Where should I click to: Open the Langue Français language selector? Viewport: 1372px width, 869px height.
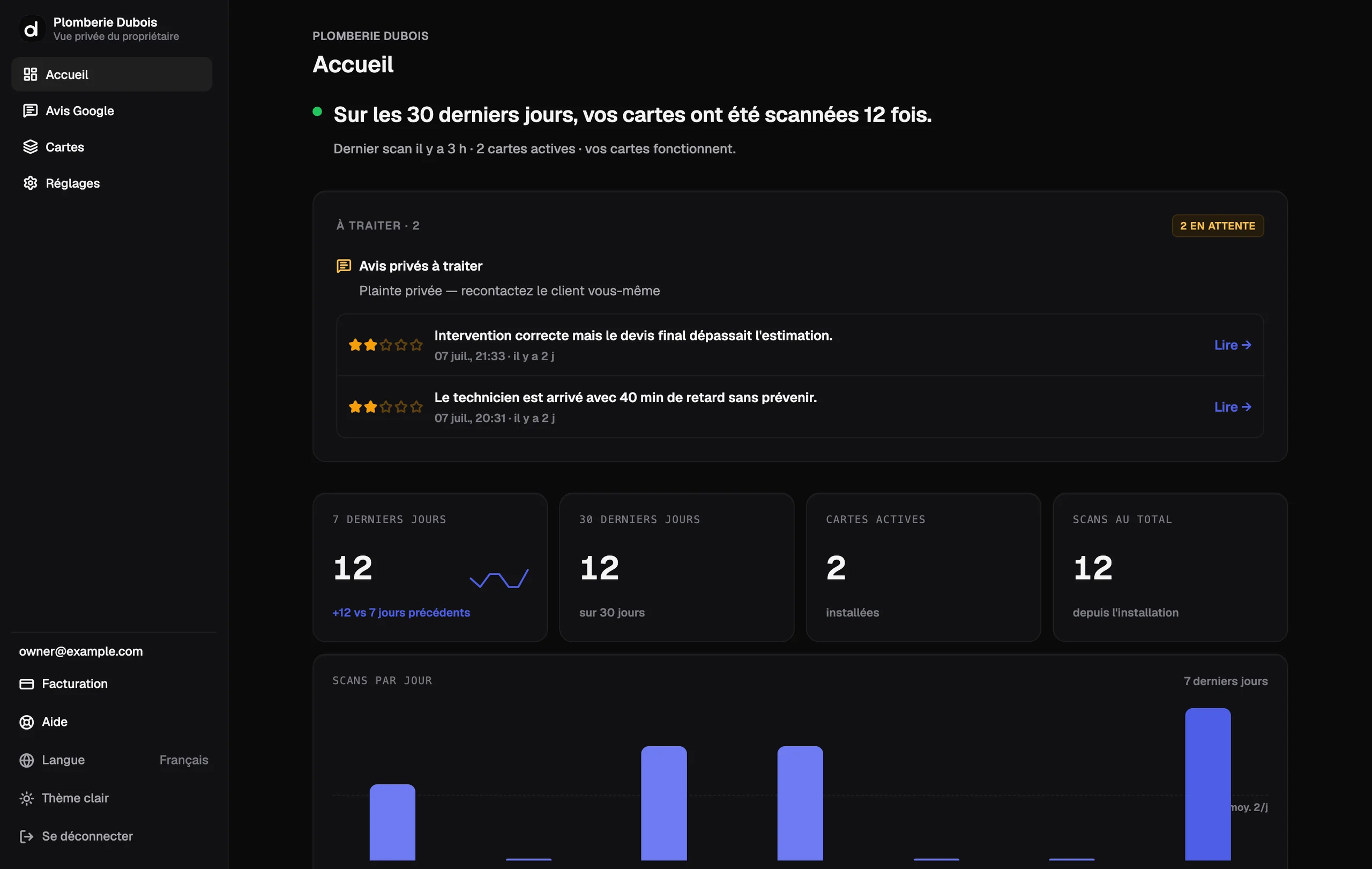tap(114, 760)
